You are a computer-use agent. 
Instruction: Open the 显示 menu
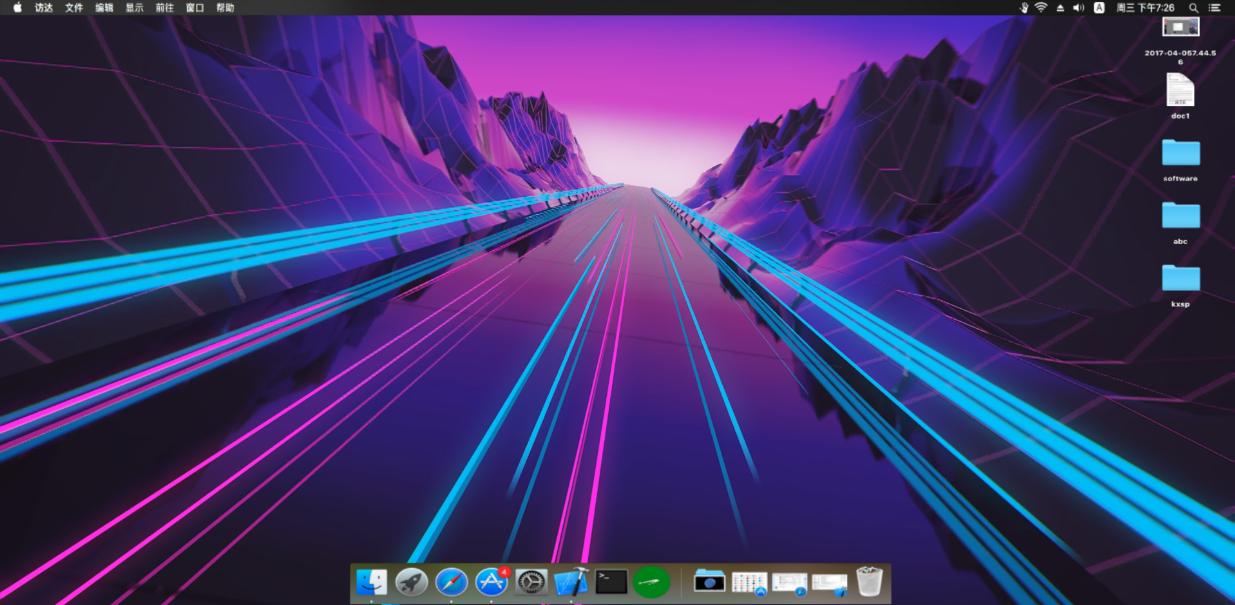click(x=134, y=7)
